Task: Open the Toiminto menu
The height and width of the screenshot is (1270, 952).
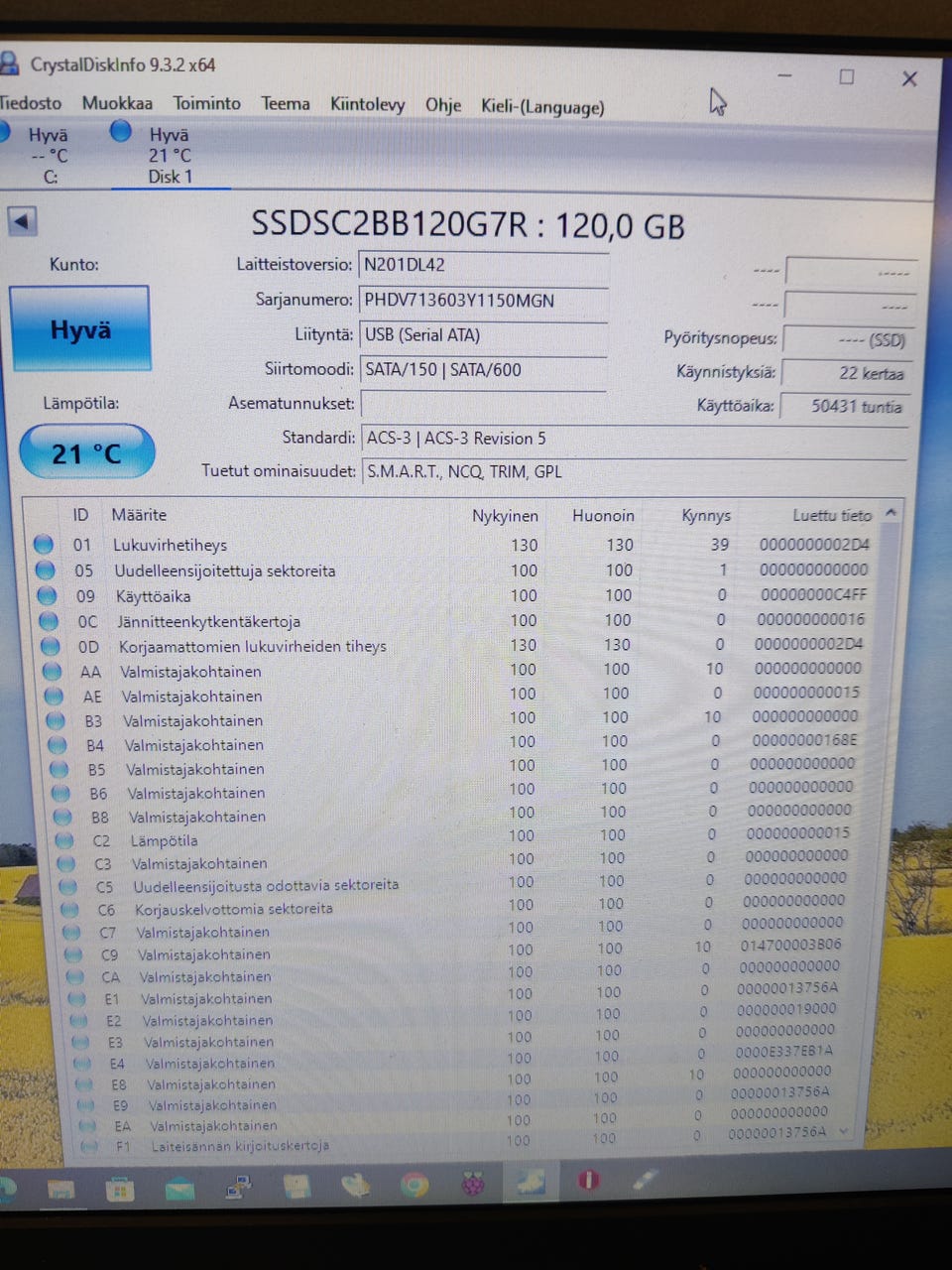Action: (x=206, y=103)
